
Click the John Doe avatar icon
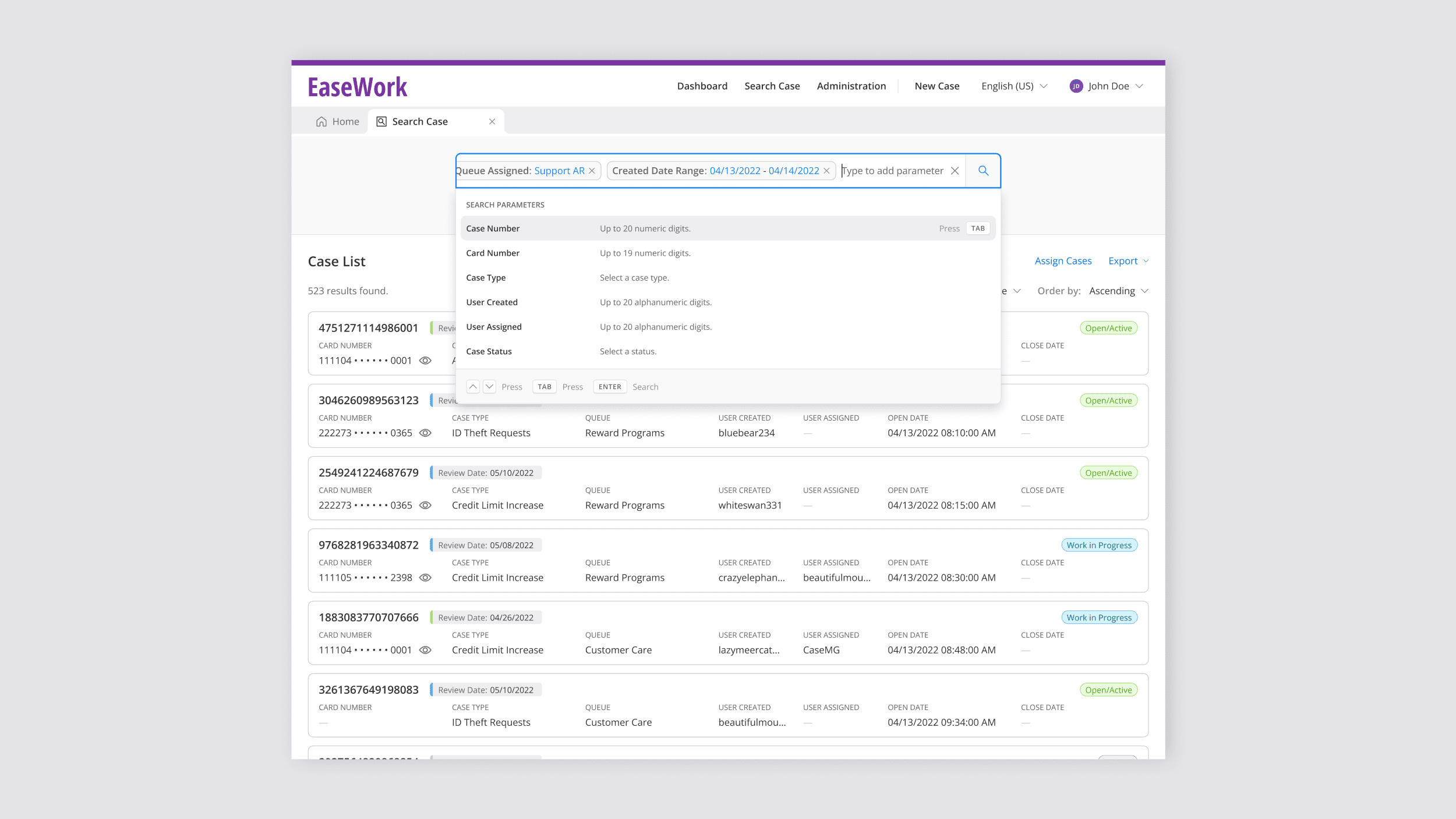[1076, 86]
